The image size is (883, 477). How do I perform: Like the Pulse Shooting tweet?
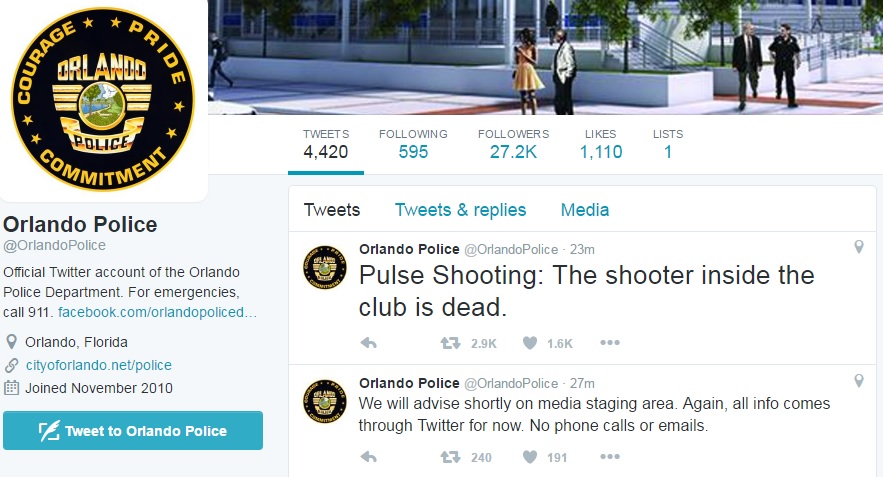[529, 343]
